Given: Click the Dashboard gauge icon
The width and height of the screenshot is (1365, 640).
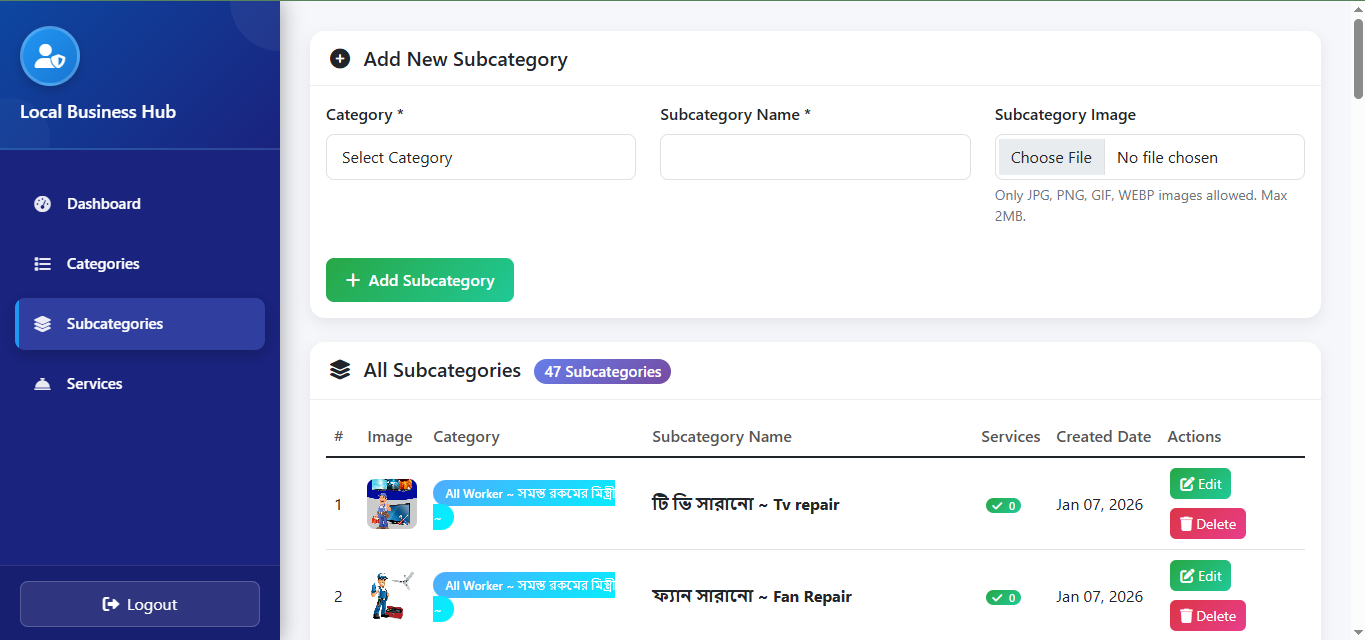Looking at the screenshot, I should pyautogui.click(x=42, y=204).
